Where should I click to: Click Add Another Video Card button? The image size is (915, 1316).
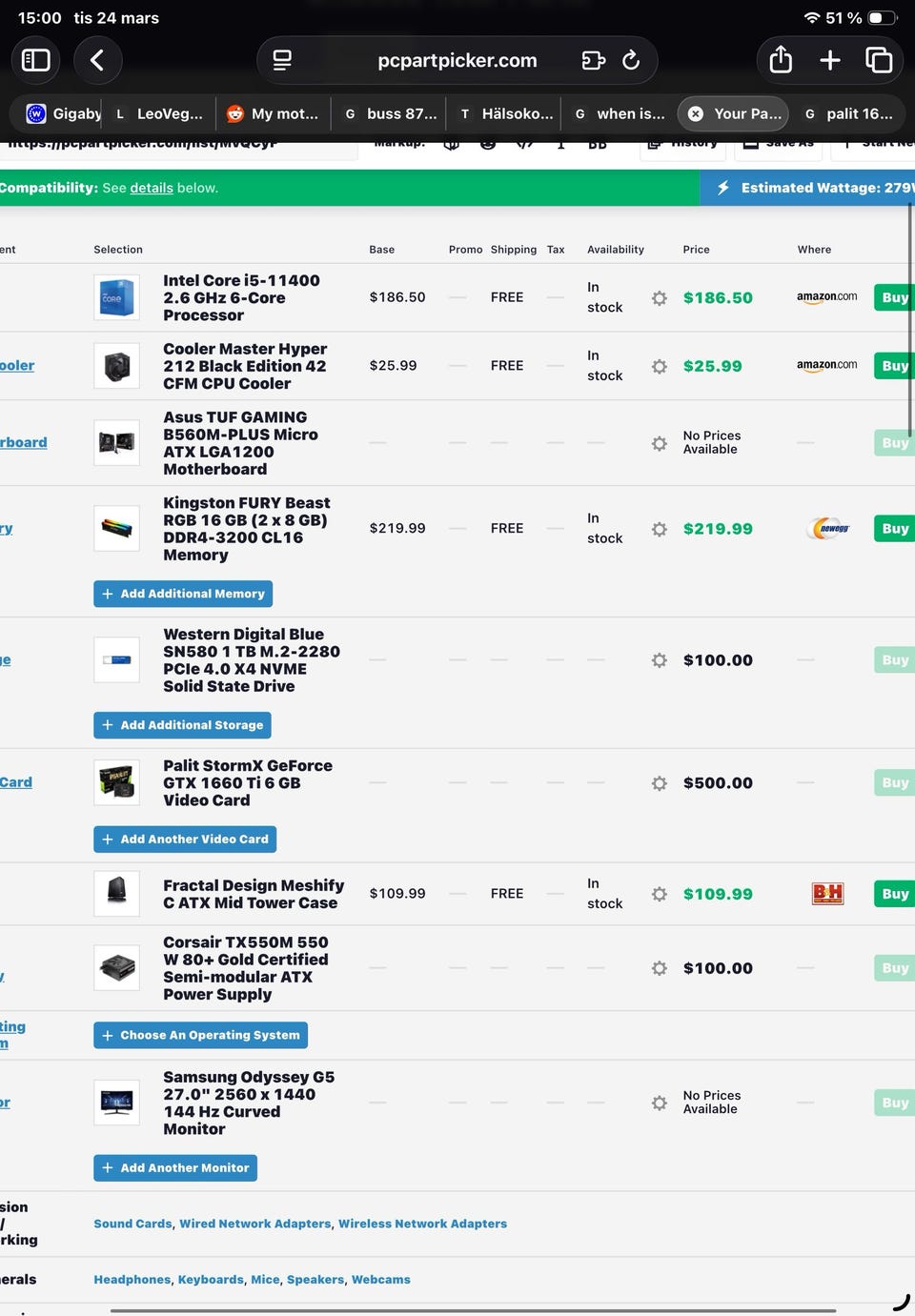pos(185,840)
